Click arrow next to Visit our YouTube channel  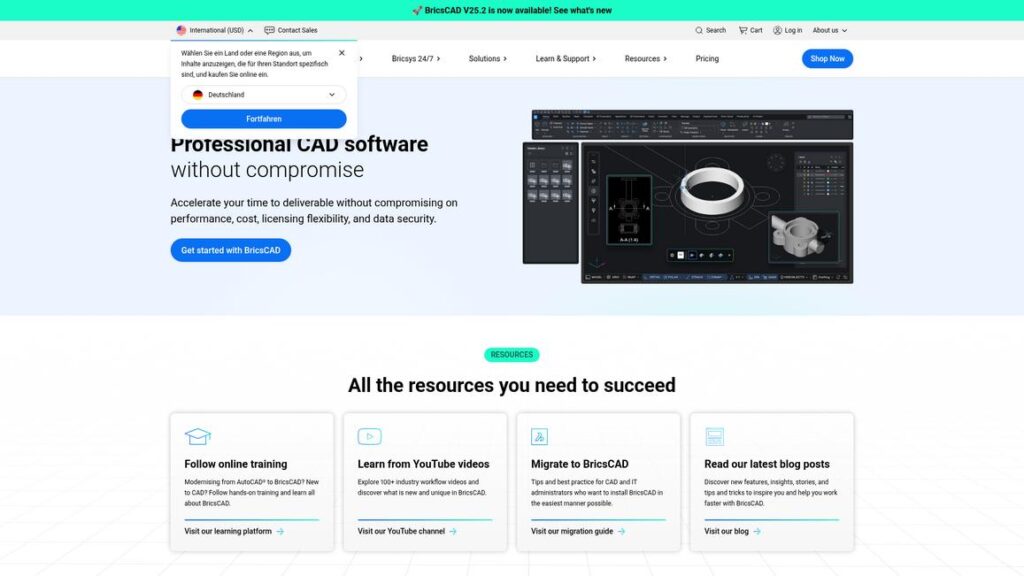[x=453, y=532]
